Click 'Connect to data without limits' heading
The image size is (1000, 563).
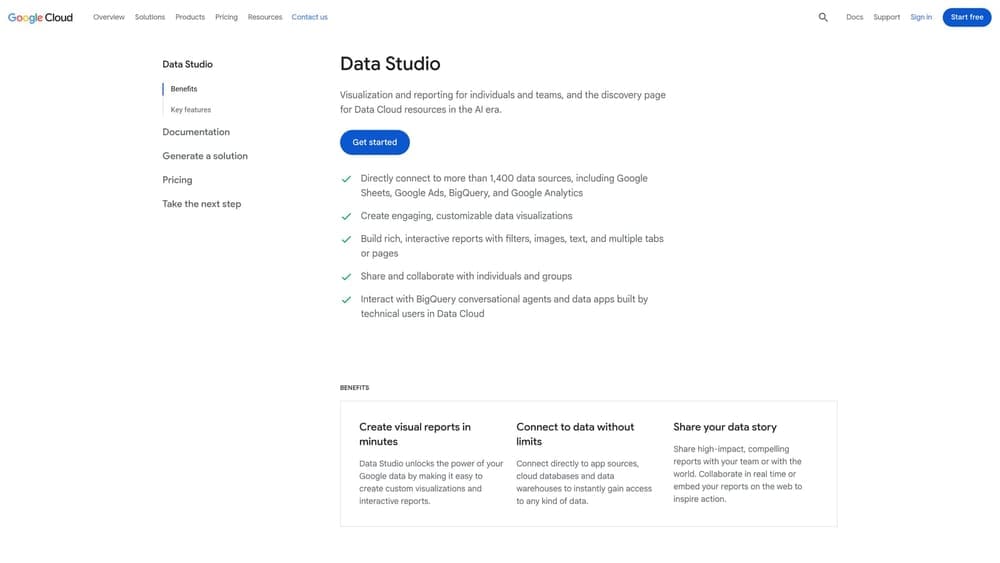575,434
